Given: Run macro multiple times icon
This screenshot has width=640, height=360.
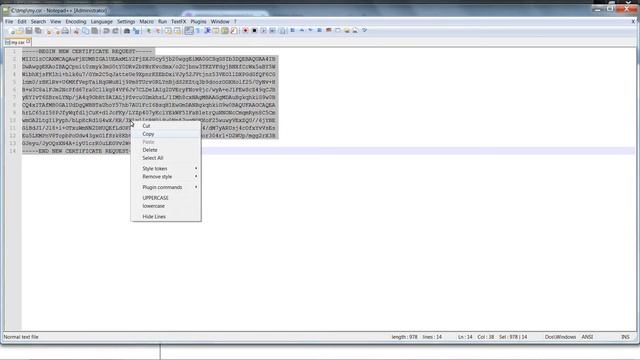Looking at the screenshot, I should click(272, 31).
